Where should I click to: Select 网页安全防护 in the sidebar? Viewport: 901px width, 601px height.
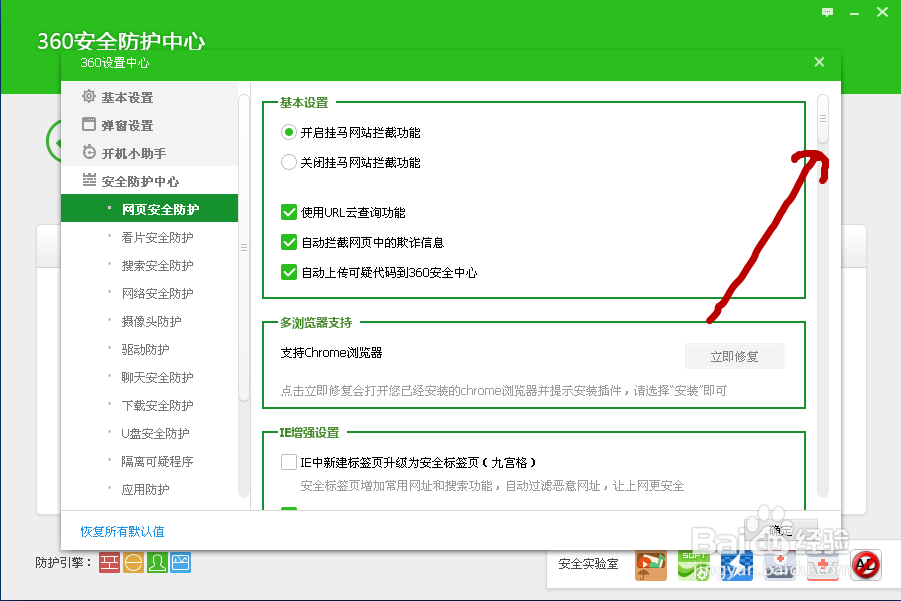pyautogui.click(x=149, y=208)
